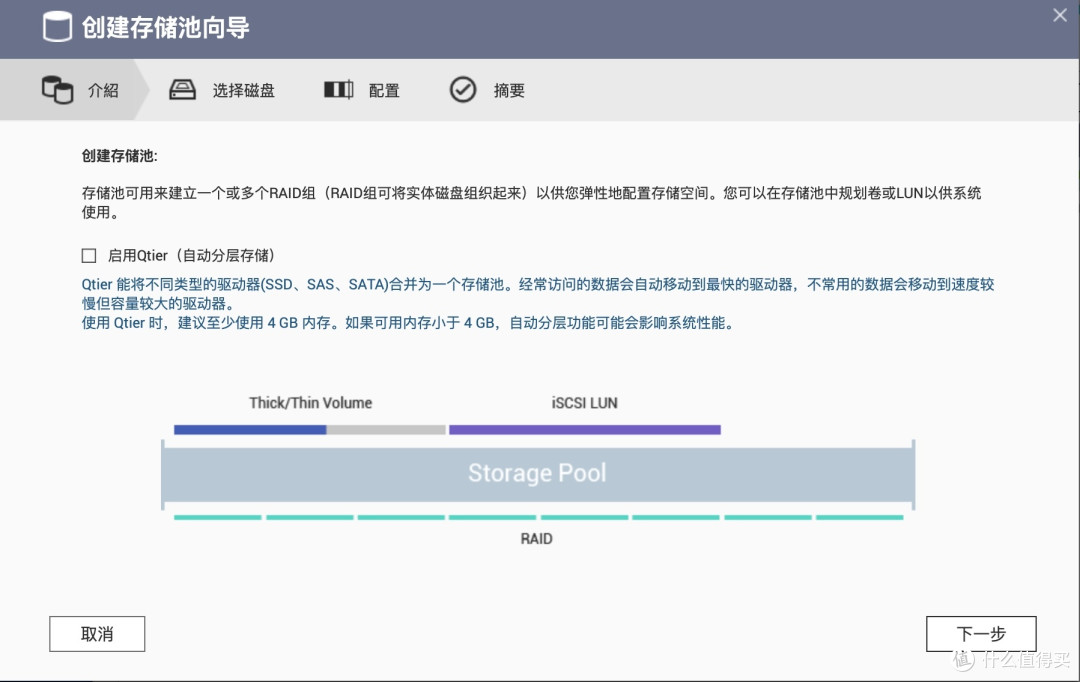1080x682 pixels.
Task: Click the first green RAID segment
Action: 216,517
